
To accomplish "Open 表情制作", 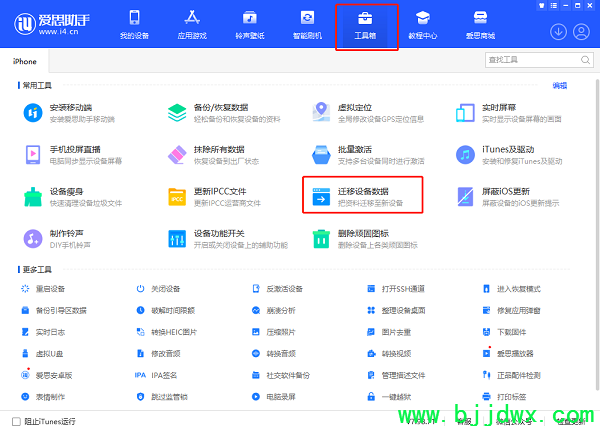I will point(43,397).
